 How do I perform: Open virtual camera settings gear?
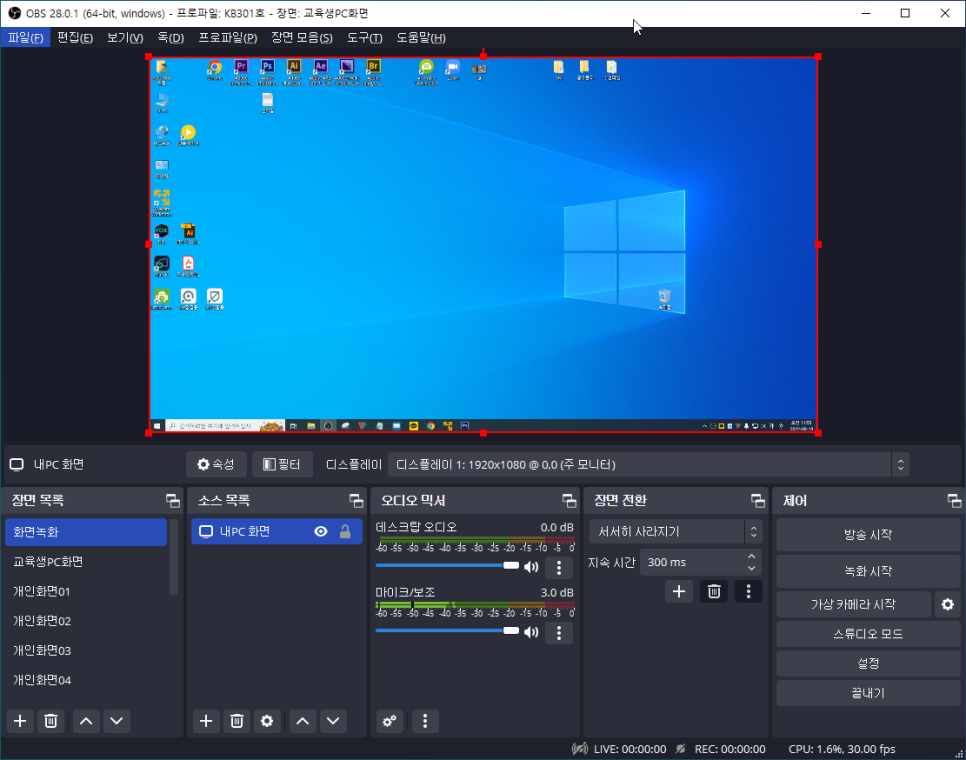pos(948,604)
